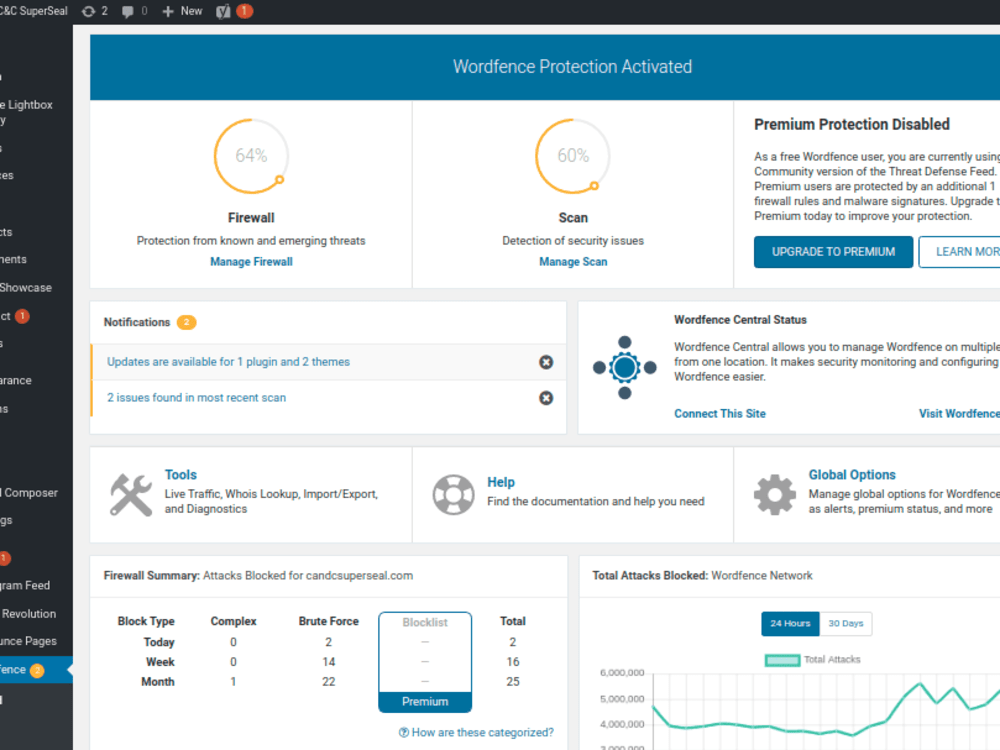The image size is (1000, 750).
Task: Click the Wordfence Protection Activated banner title
Action: (572, 67)
